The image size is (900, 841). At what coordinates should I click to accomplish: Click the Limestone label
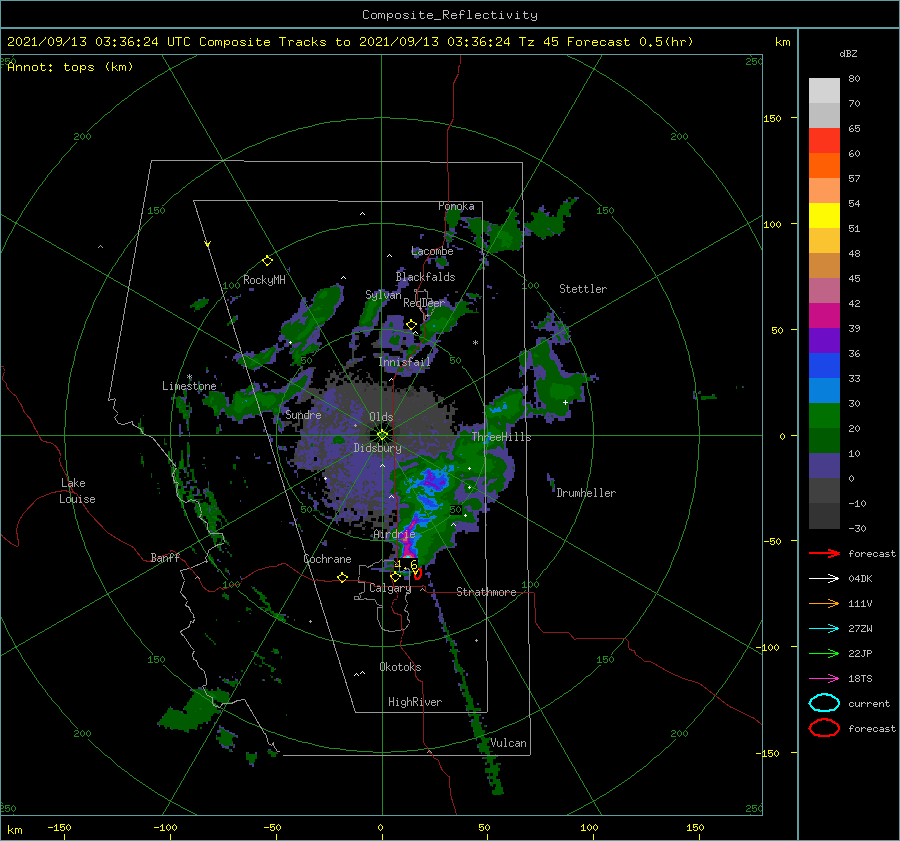[189, 386]
